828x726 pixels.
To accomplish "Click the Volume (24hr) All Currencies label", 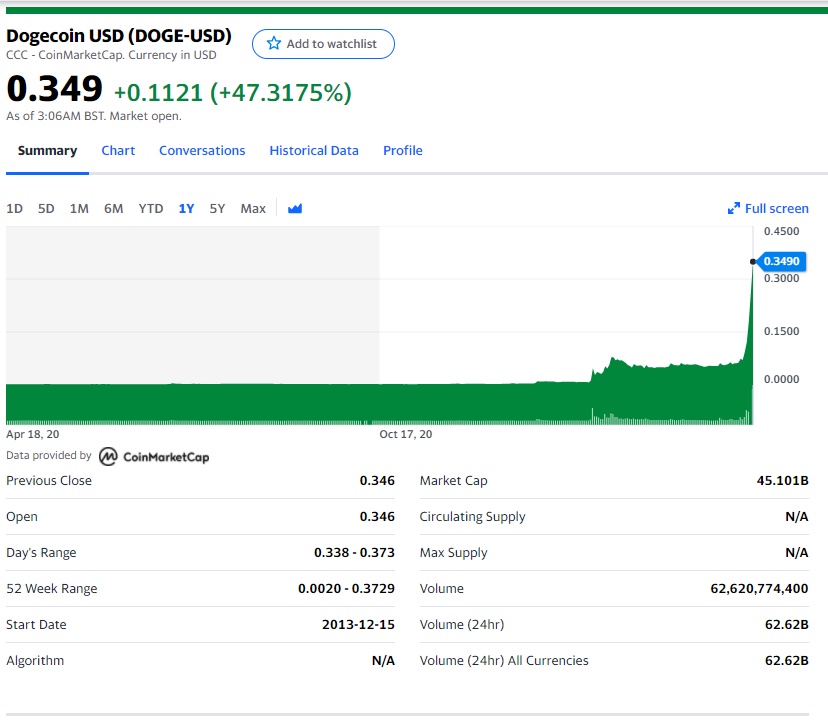I will pyautogui.click(x=504, y=660).
